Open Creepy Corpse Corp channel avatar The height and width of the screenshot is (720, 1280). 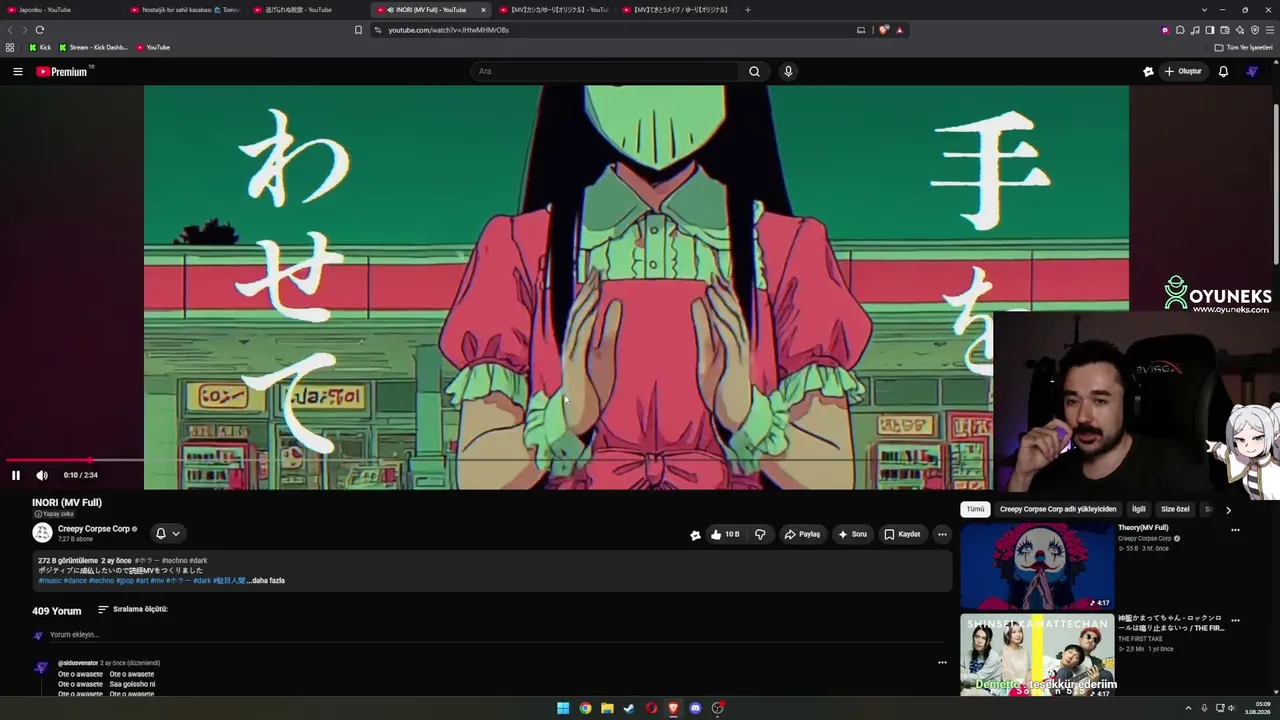tap(42, 533)
